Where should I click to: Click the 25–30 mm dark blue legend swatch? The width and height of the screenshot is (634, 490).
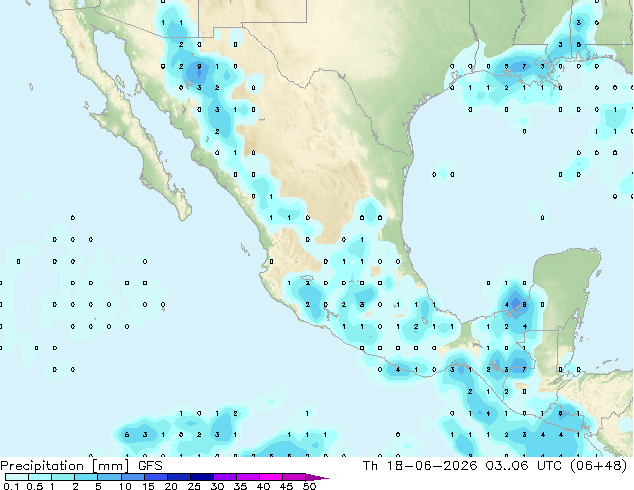201,477
